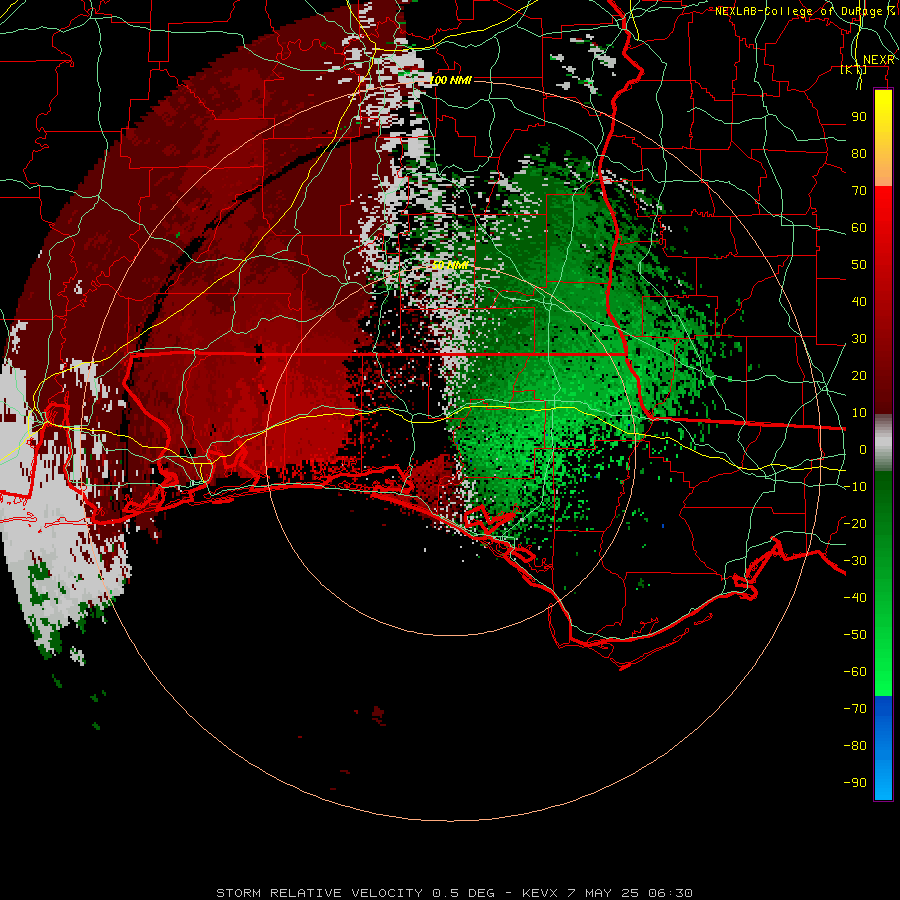Click the -20 value on the velocity scale
This screenshot has width=900, height=900.
pyautogui.click(x=855, y=524)
